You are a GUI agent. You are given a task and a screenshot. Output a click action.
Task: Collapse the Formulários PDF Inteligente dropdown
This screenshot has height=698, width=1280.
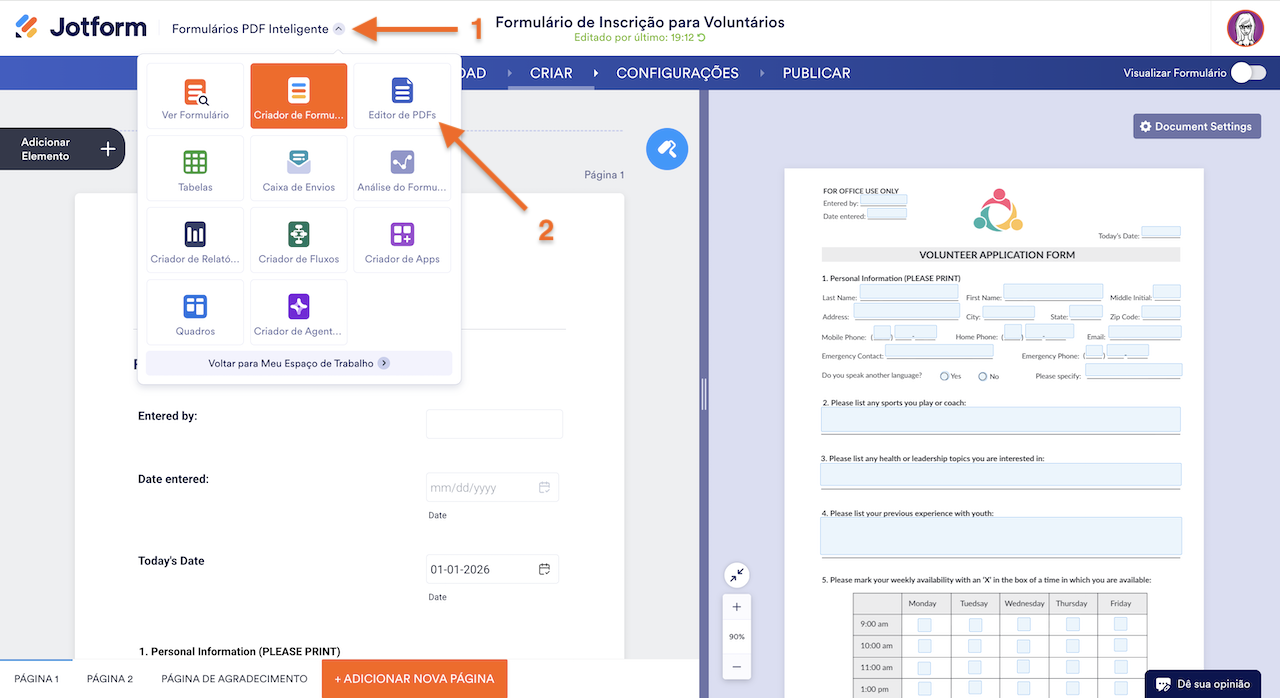click(x=339, y=29)
